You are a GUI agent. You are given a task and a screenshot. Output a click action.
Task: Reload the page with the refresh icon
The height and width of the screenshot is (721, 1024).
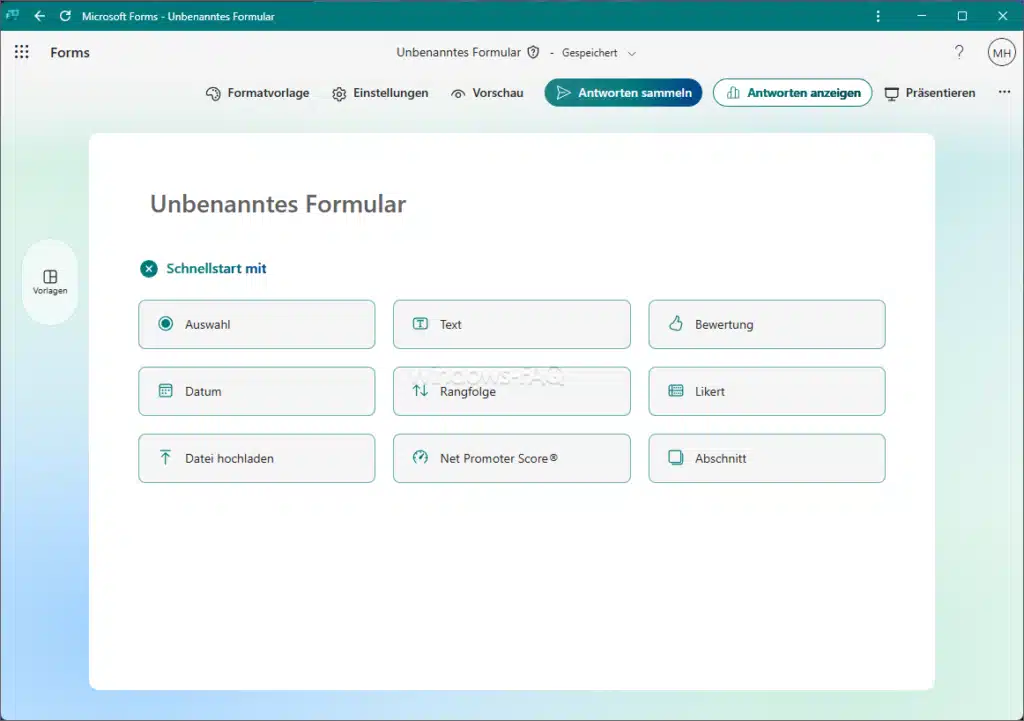pos(65,16)
